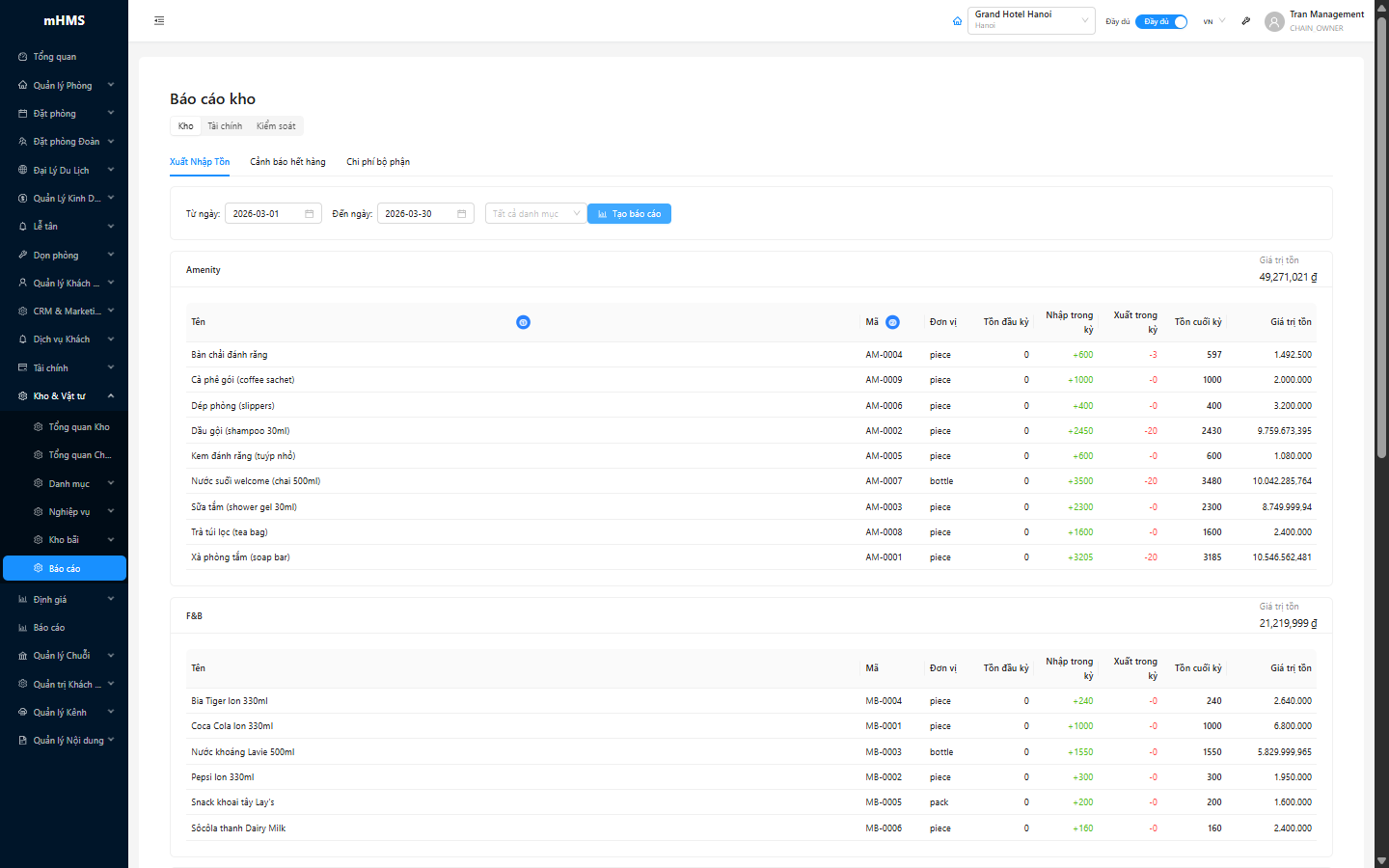Screen dimensions: 1389x868
Task: Open the Tất cả danh mục category dropdown
Action: pyautogui.click(x=535, y=214)
